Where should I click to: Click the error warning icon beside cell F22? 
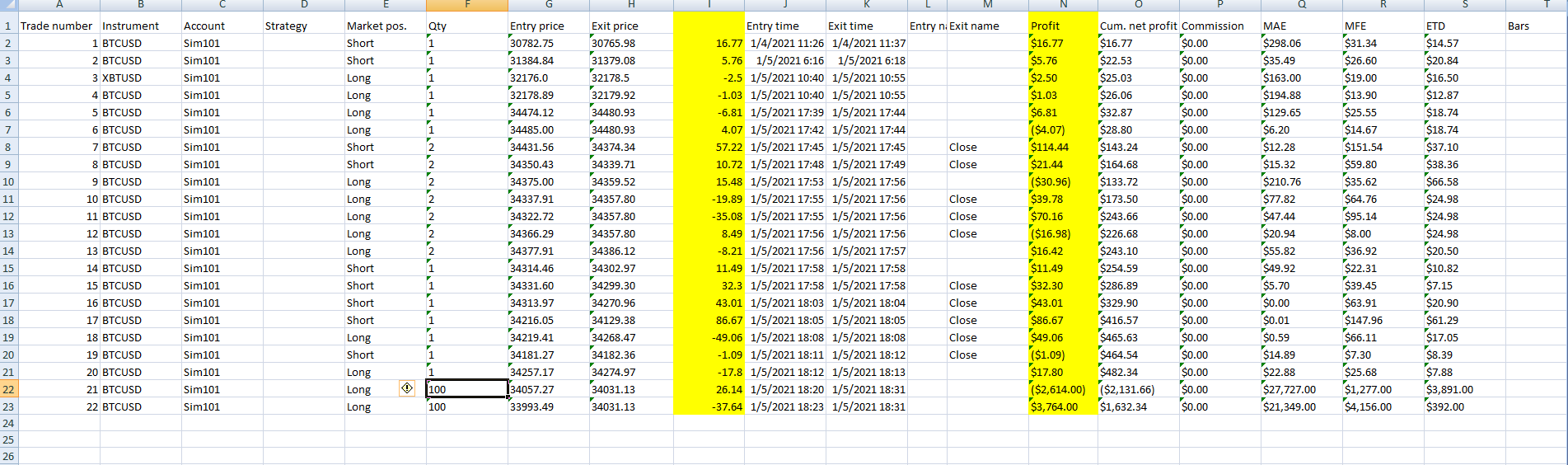(x=407, y=388)
